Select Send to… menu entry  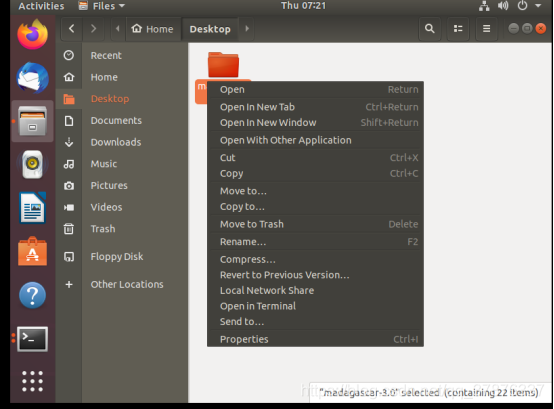[316, 322]
